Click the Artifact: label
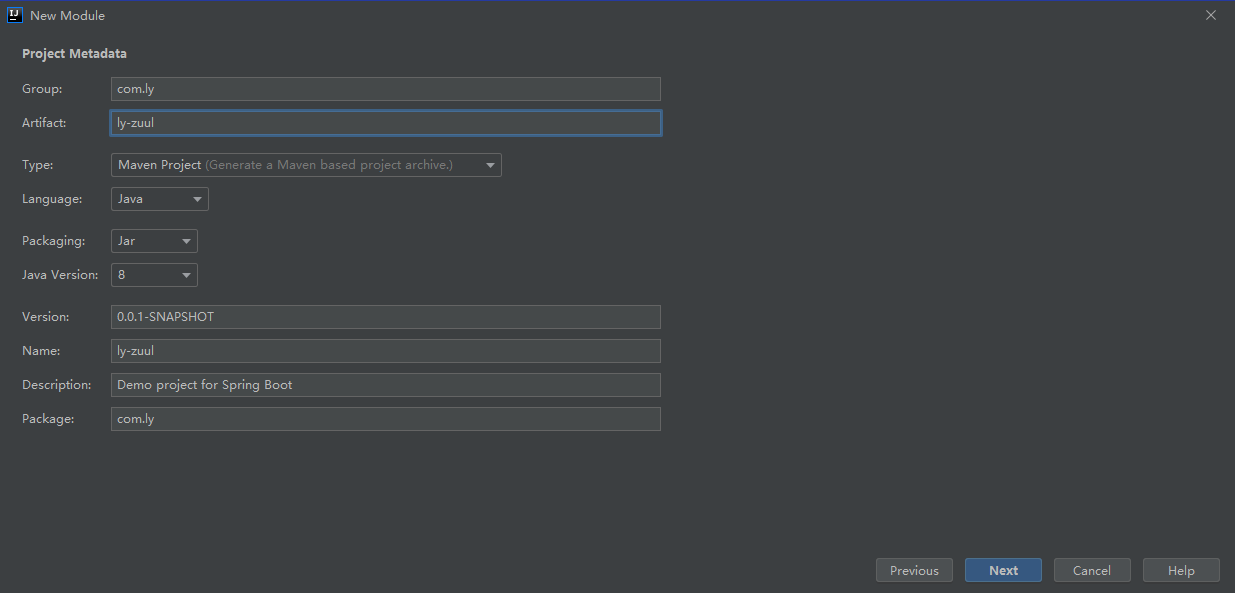The image size is (1235, 593). (x=44, y=123)
